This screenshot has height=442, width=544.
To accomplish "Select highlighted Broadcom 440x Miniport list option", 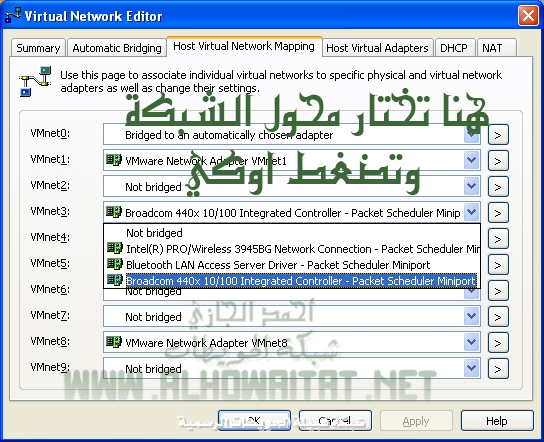I will click(x=292, y=280).
